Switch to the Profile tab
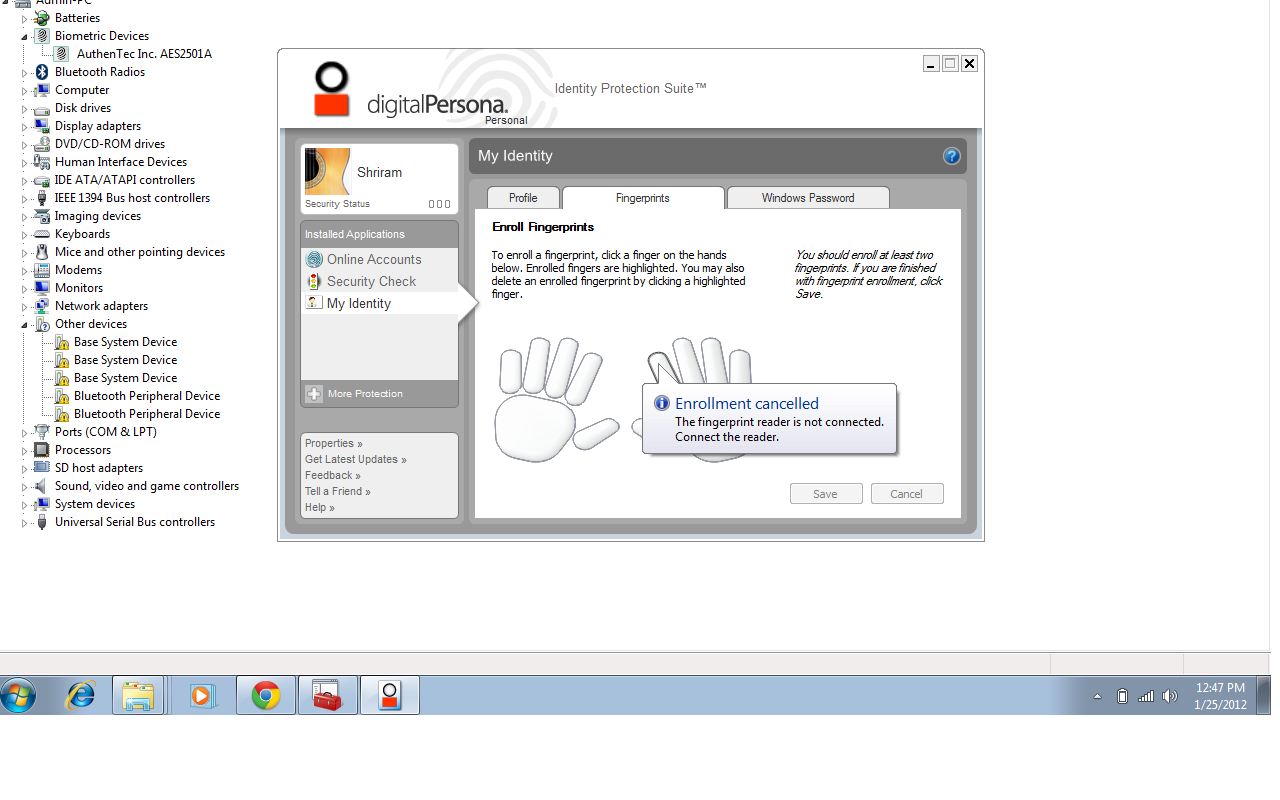 523,198
